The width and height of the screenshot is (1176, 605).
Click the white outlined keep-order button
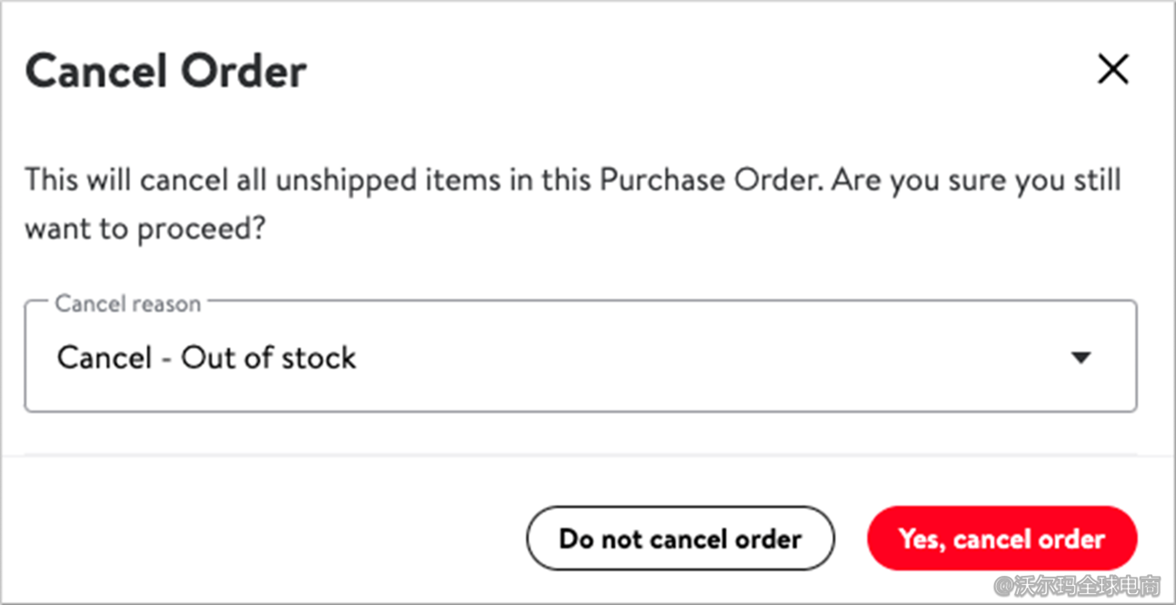click(x=680, y=539)
